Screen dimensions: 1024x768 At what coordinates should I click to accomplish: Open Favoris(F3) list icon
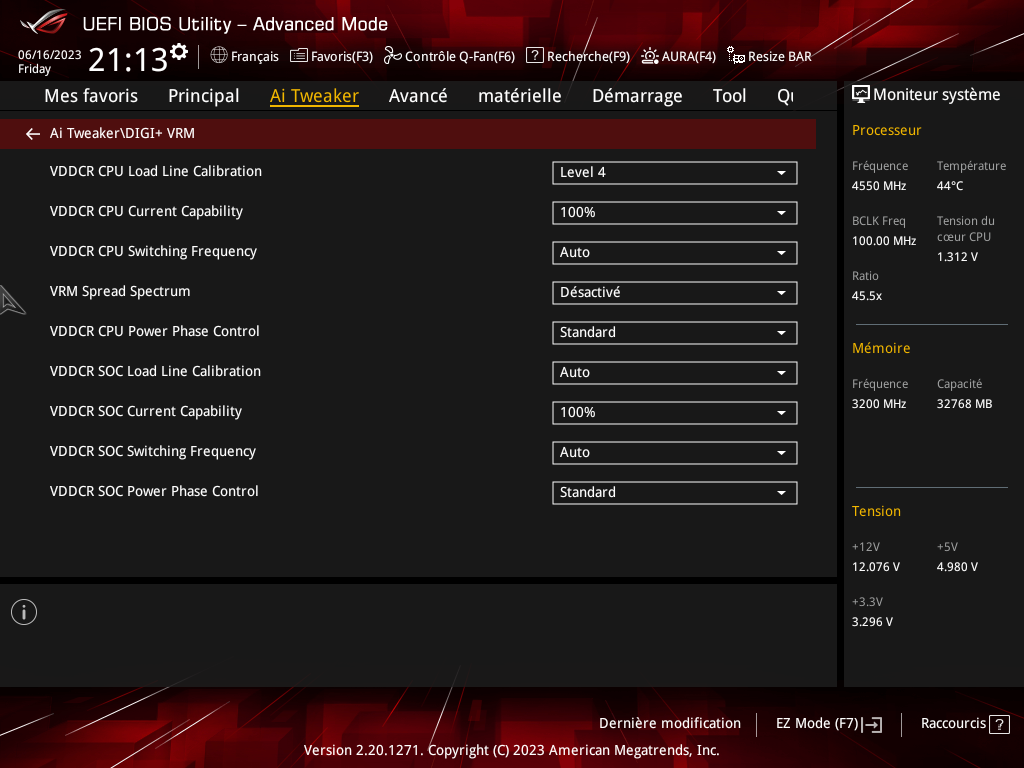point(298,56)
